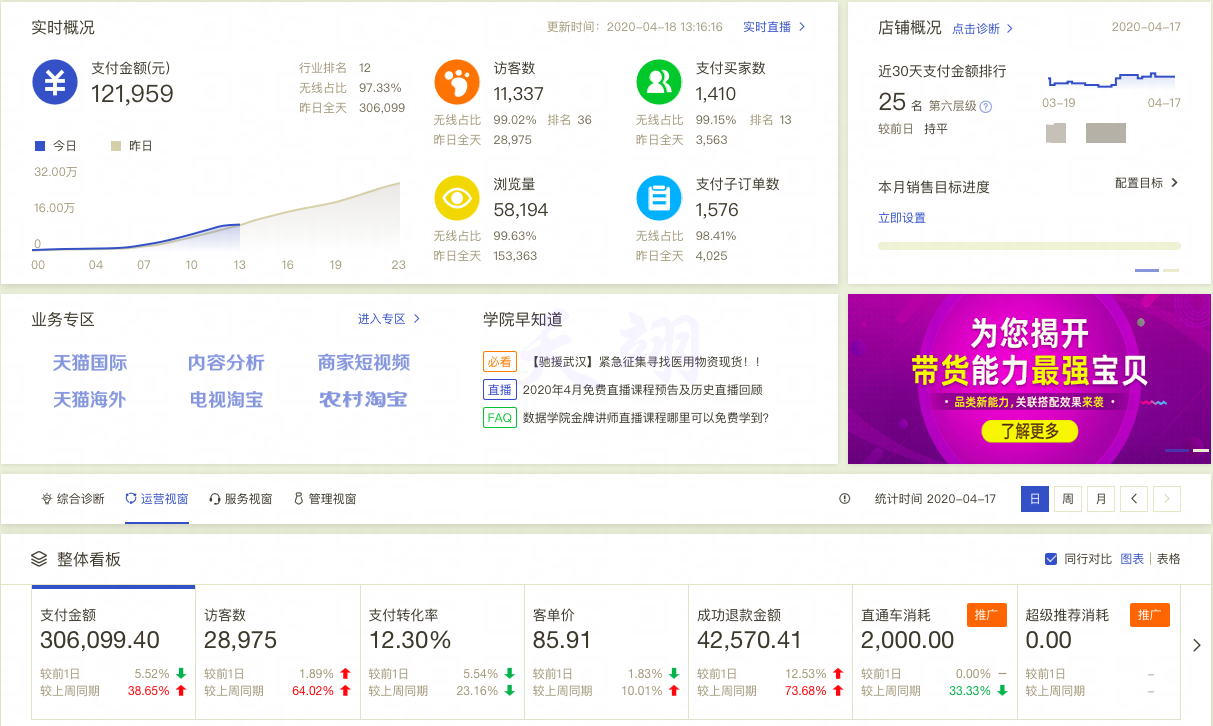Viewport: 1213px width, 726px height.
Task: Click the blue clipboard sub-orders icon
Action: click(659, 198)
